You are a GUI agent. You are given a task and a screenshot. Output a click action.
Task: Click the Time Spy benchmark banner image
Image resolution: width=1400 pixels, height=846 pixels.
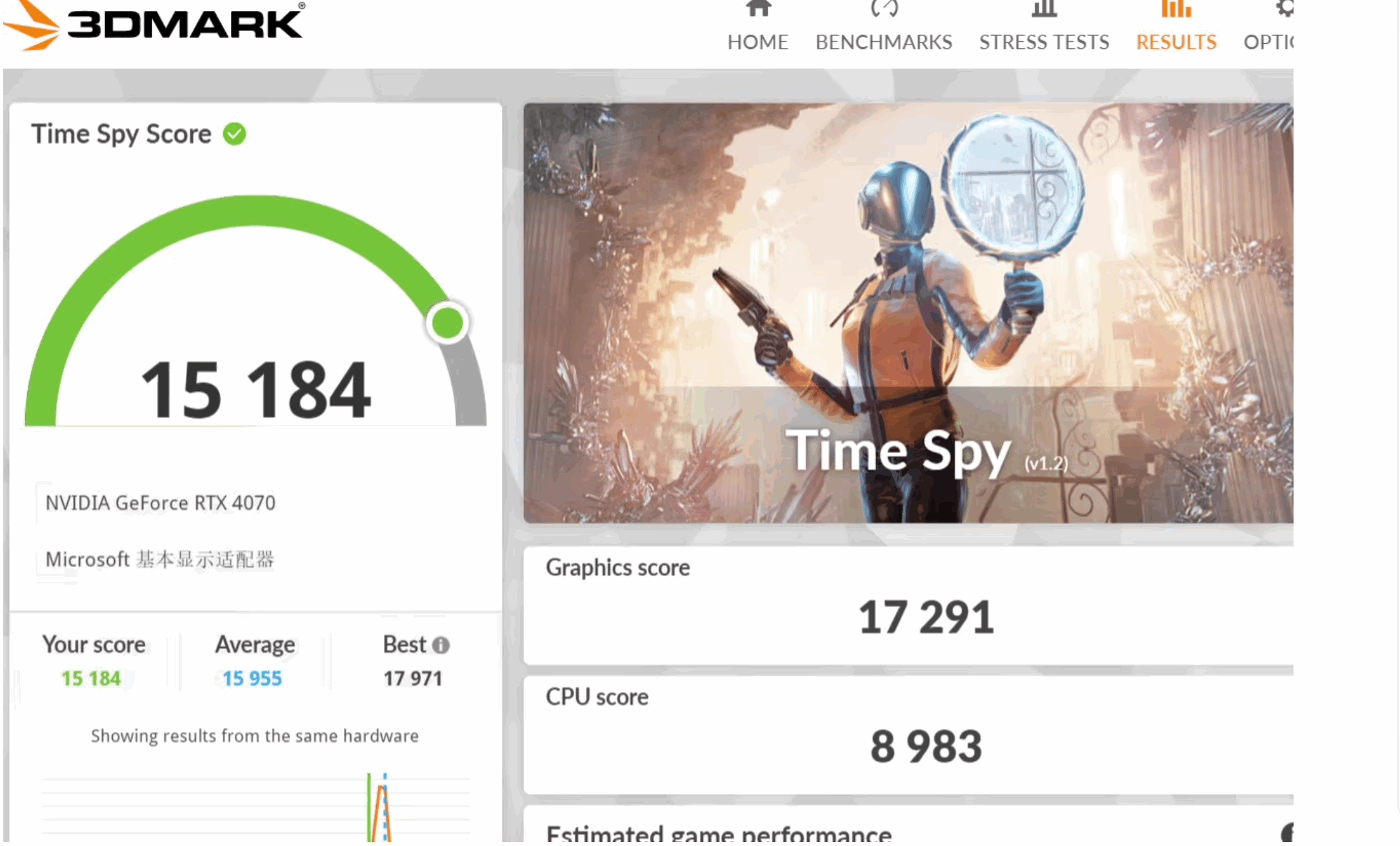click(x=908, y=313)
